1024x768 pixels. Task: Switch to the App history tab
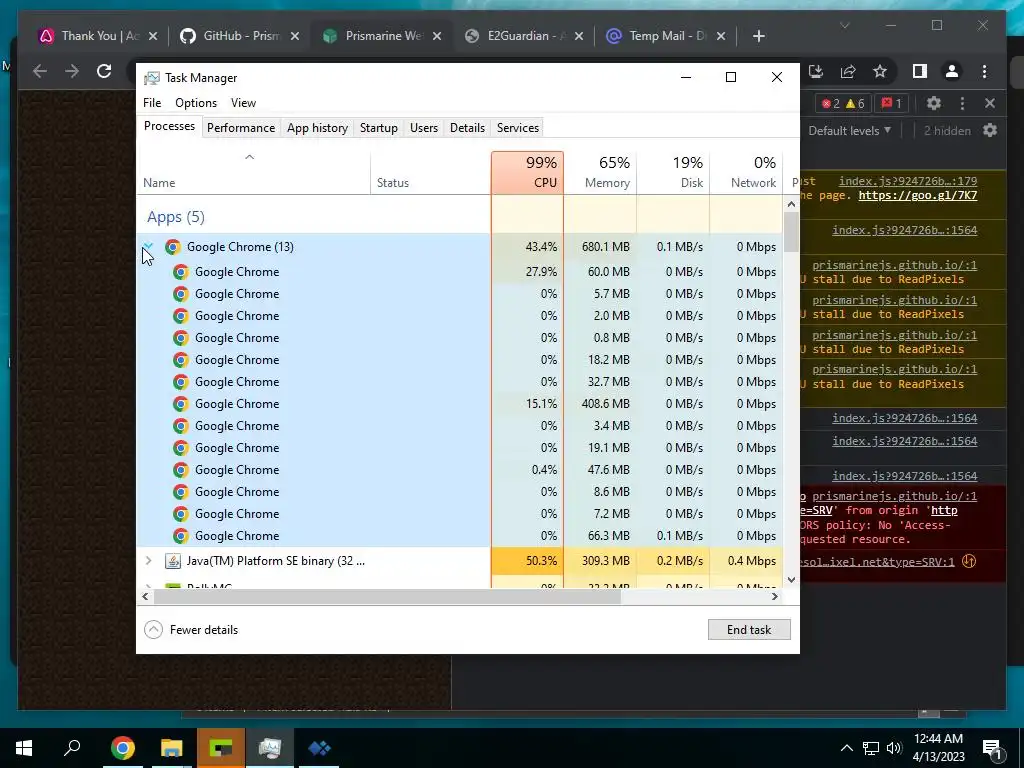pyautogui.click(x=317, y=128)
